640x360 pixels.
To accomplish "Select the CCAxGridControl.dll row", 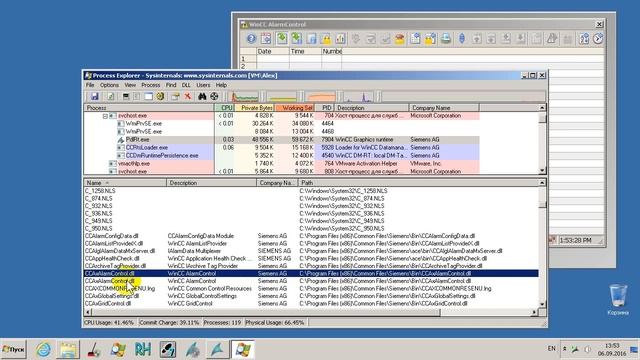I will [311, 303].
